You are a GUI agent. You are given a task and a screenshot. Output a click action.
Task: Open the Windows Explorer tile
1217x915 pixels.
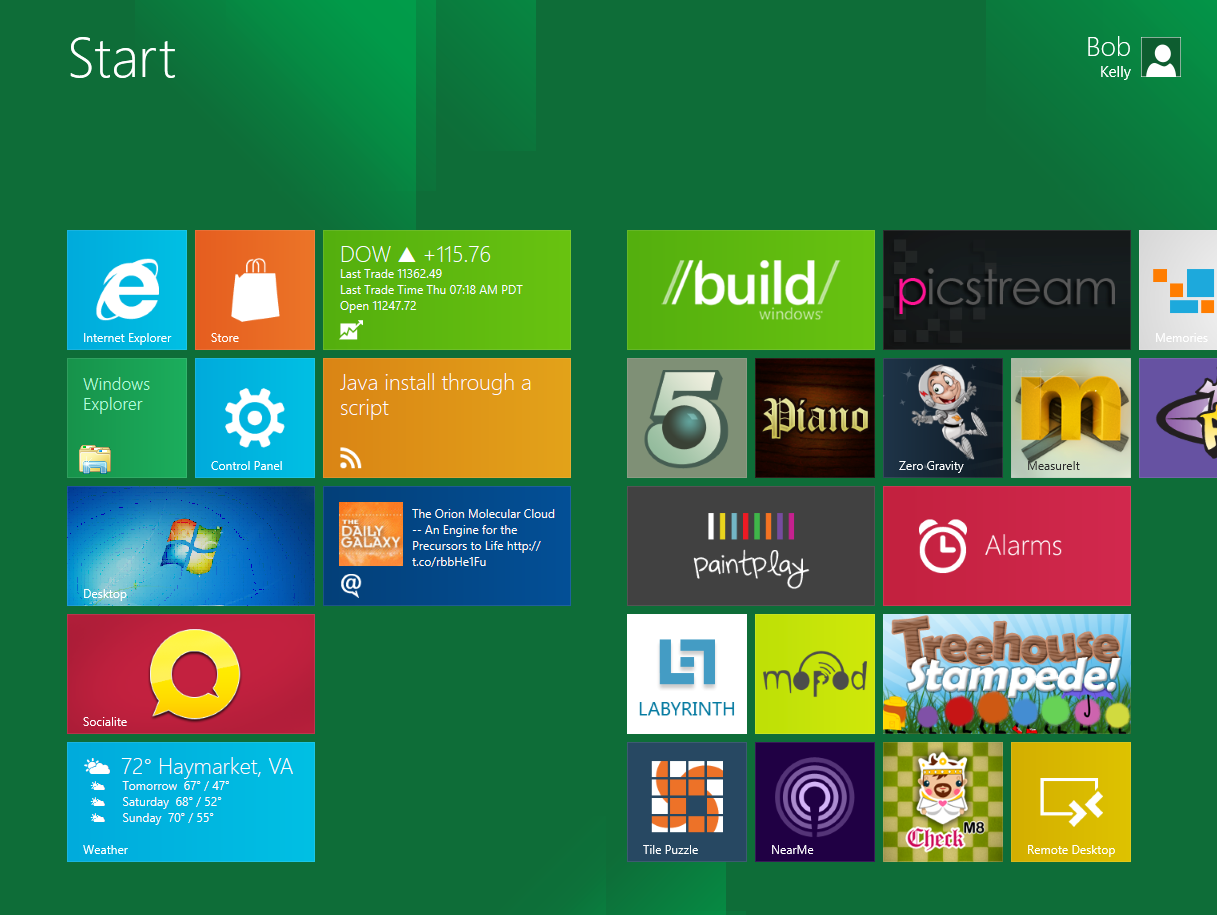pos(127,418)
